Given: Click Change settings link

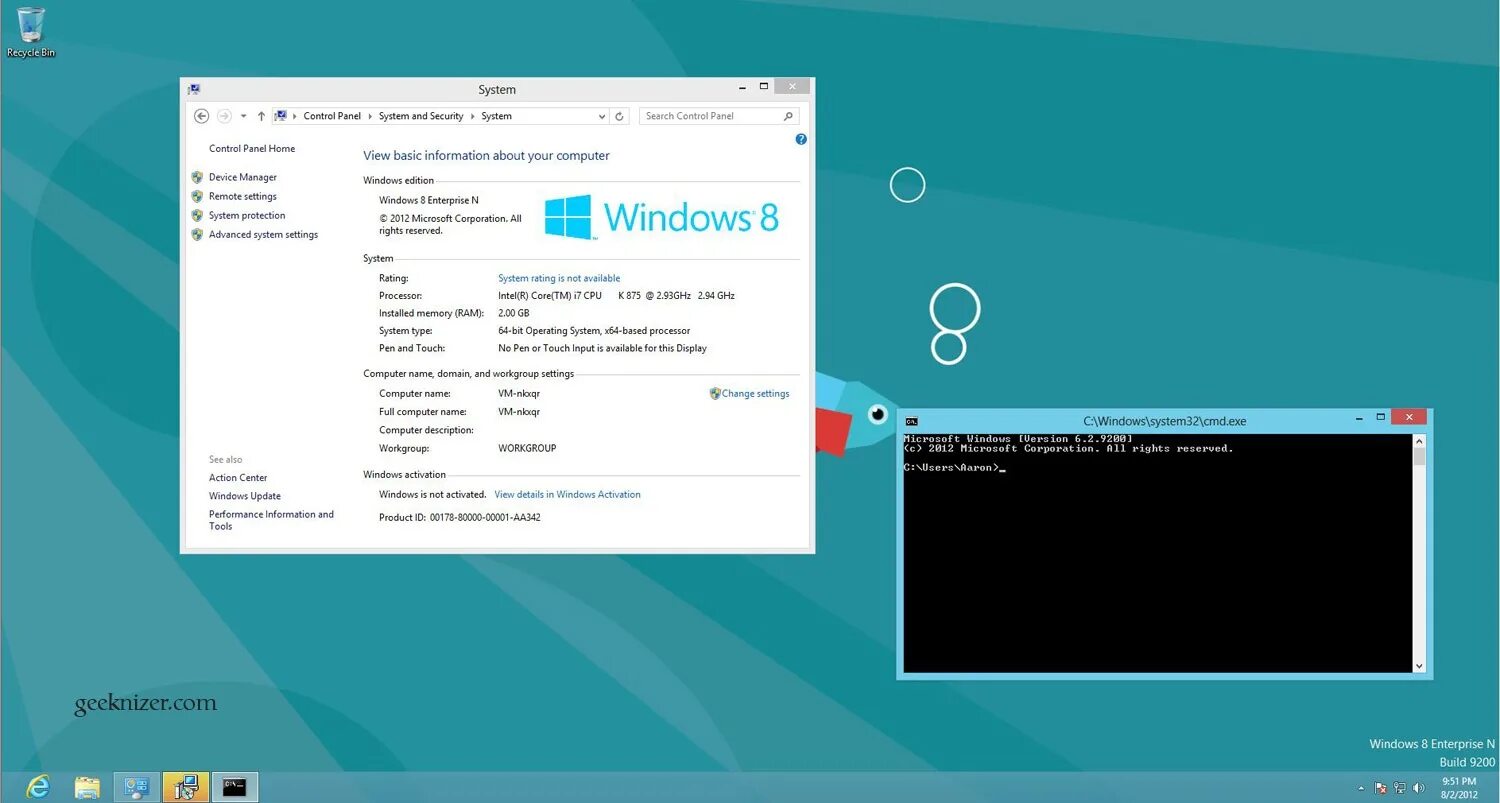Looking at the screenshot, I should coord(755,393).
